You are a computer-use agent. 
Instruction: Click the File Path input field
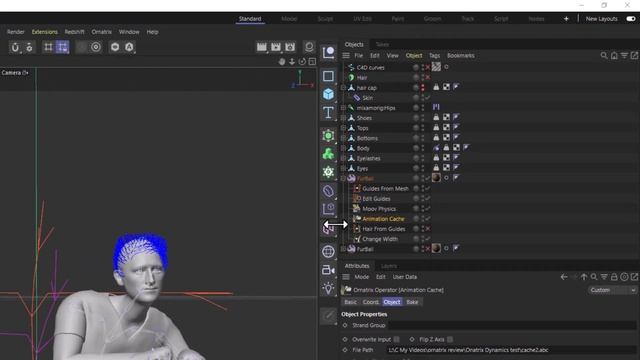tap(512, 350)
